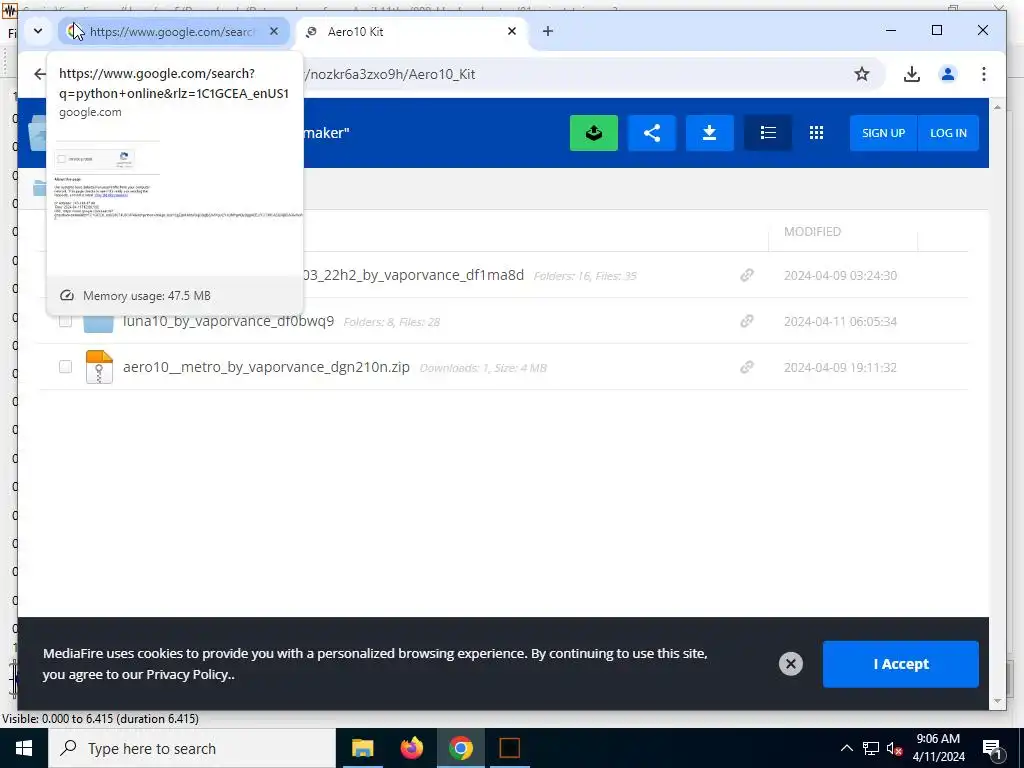Image resolution: width=1024 pixels, height=768 pixels.
Task: Show hidden system tray icons
Action: [846, 748]
